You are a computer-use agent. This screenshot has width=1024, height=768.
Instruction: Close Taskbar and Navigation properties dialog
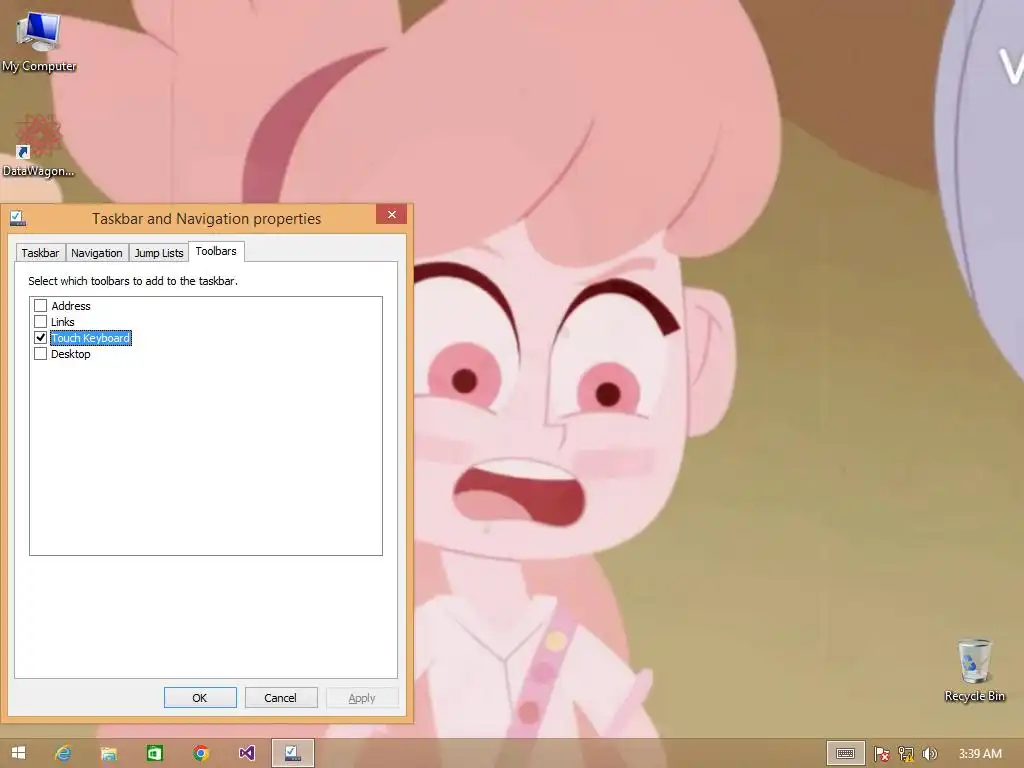pyautogui.click(x=391, y=214)
